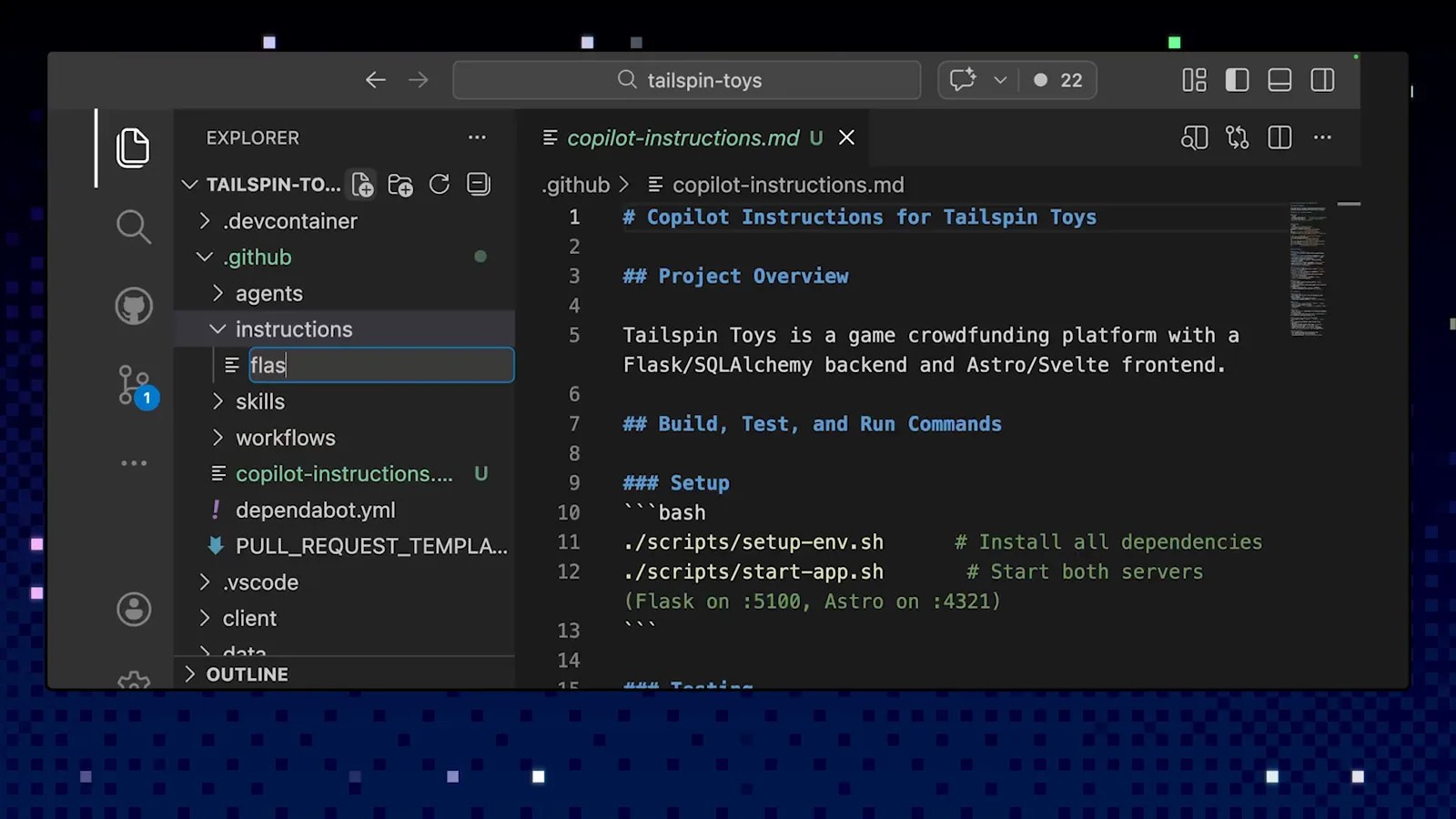Toggle the primary side bar
This screenshot has height=819, width=1456.
[1237, 80]
